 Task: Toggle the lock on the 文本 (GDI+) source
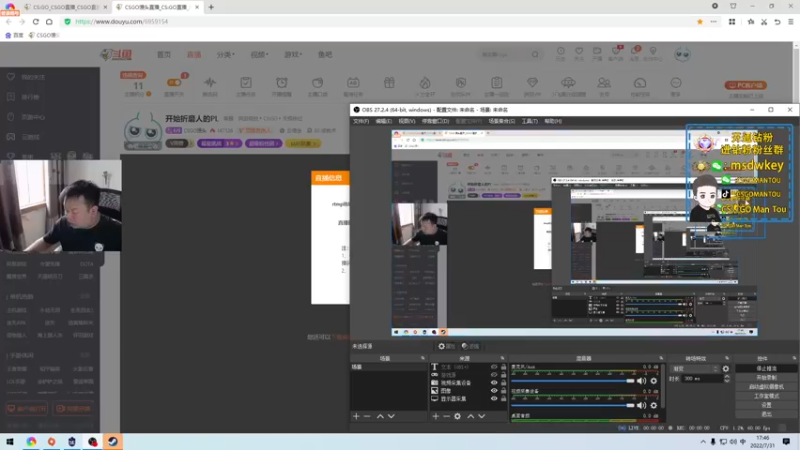coord(503,367)
